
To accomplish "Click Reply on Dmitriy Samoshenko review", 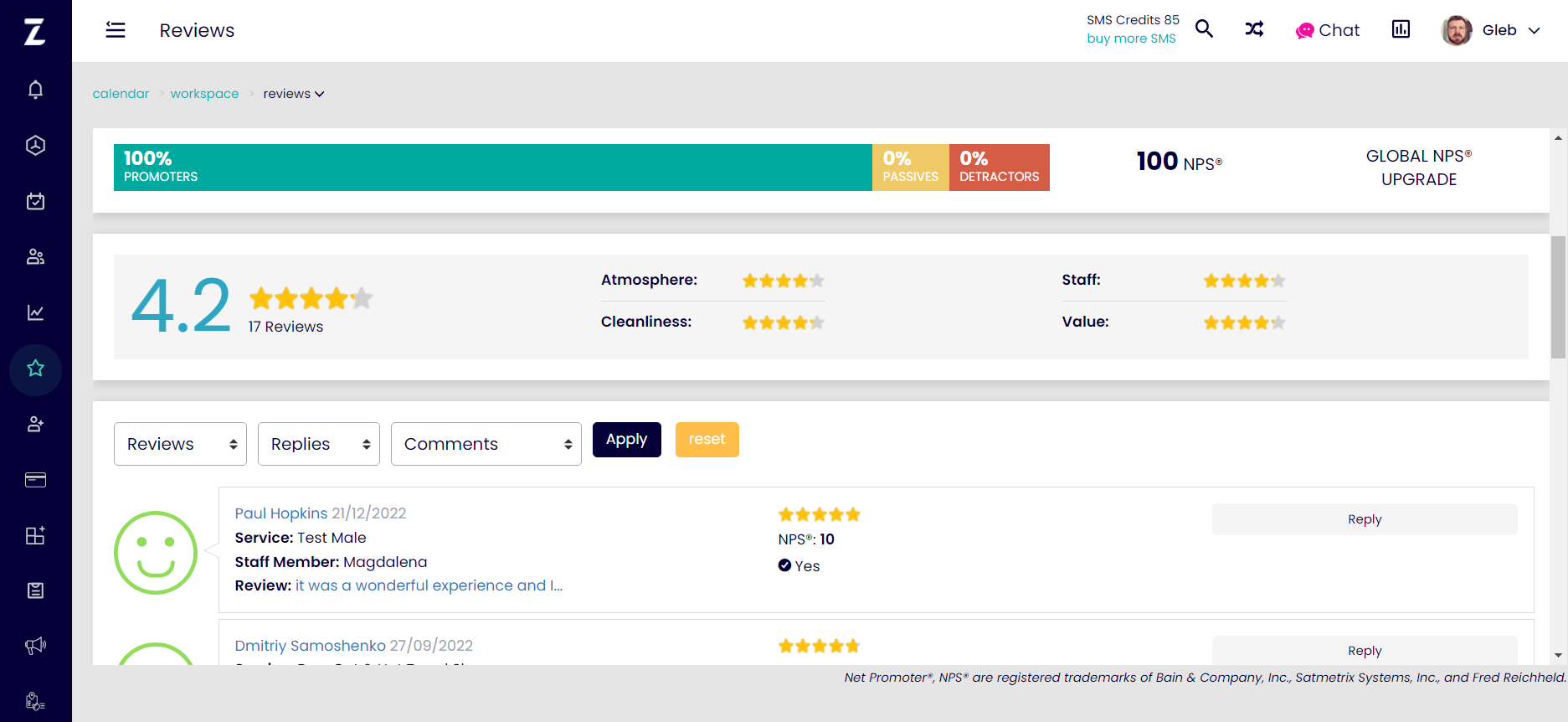I will click(x=1365, y=650).
